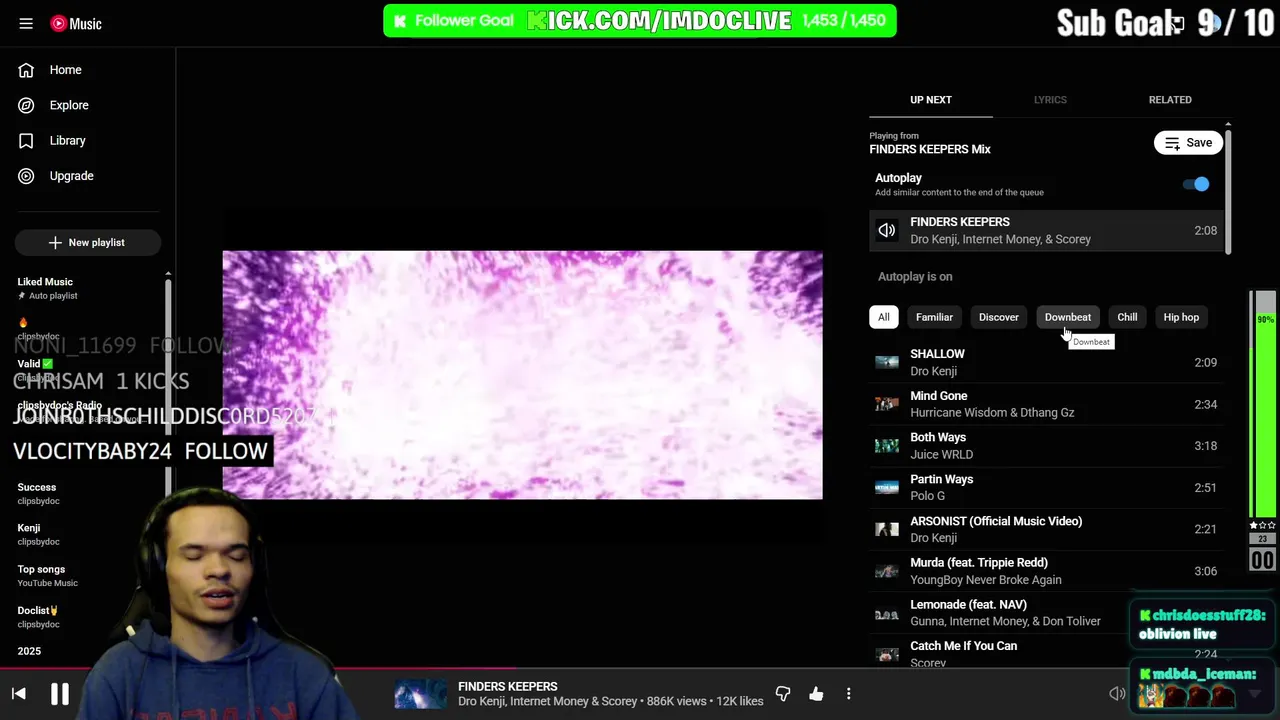The width and height of the screenshot is (1280, 720).
Task: Click the song progress bar
Action: (x=640, y=668)
